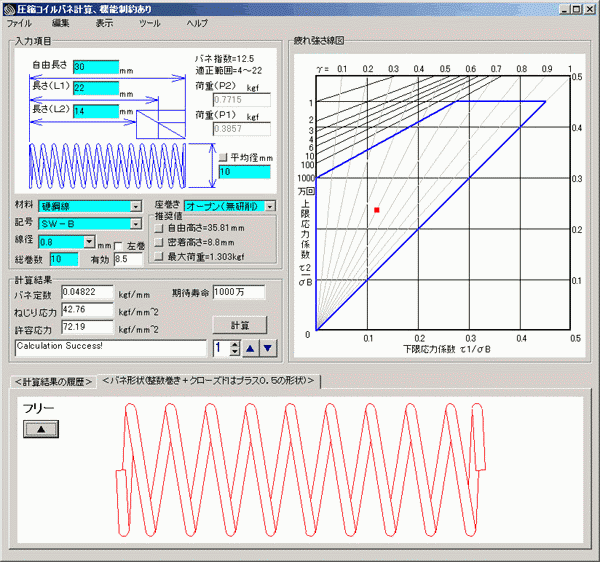Open the ツール menu
Screen dimensions: 600x562
149,21
